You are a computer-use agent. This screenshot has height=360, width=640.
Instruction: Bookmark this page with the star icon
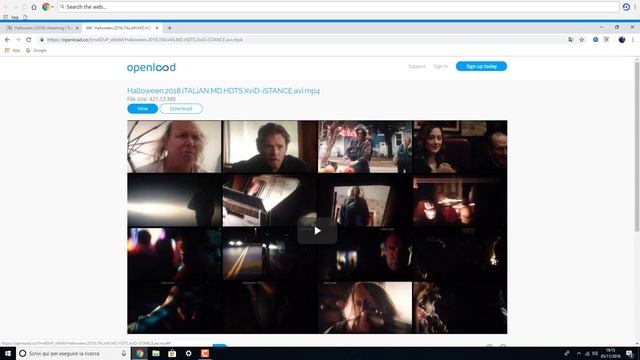coord(582,40)
